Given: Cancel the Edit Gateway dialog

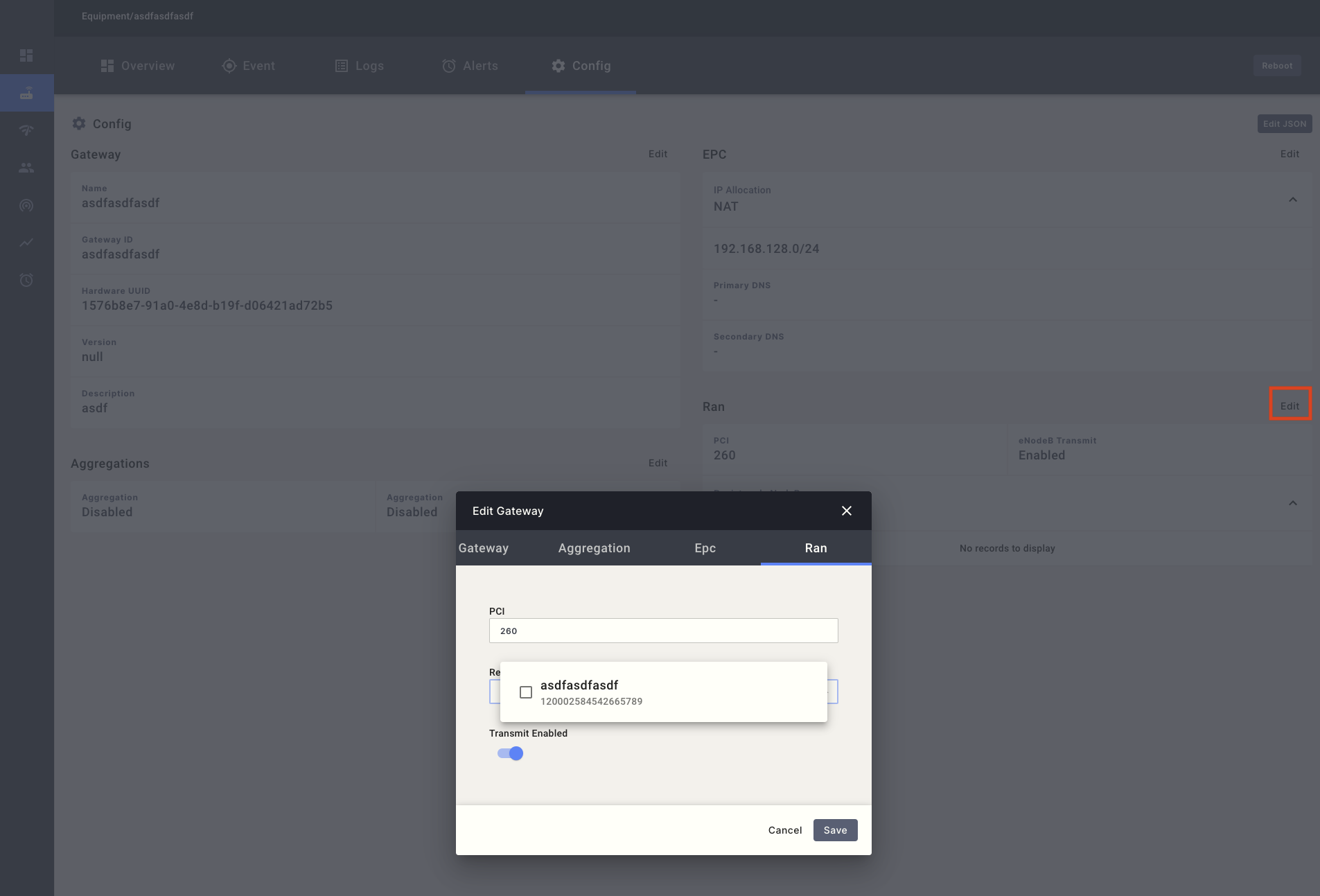Looking at the screenshot, I should [x=784, y=830].
